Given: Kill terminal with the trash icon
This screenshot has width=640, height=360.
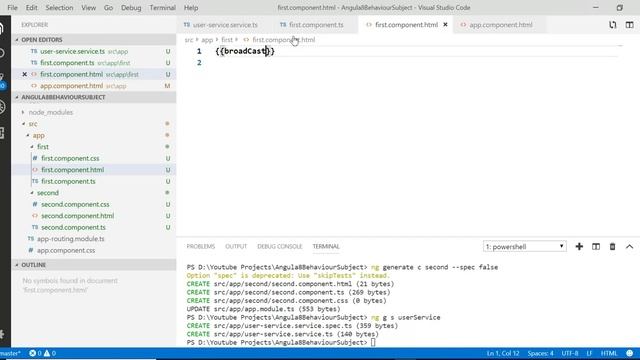Looking at the screenshot, I should pyautogui.click(x=612, y=247).
